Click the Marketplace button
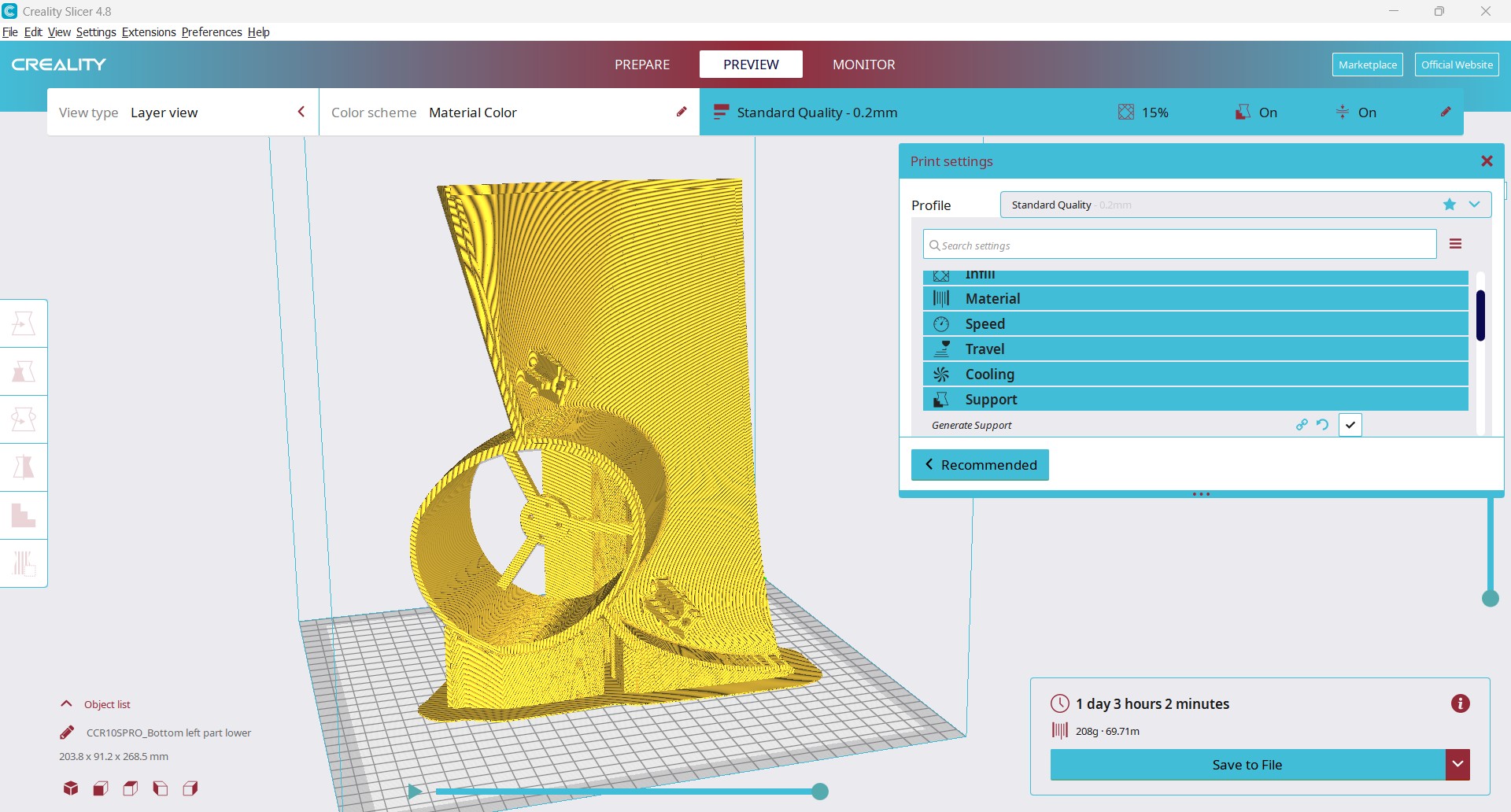 pos(1368,65)
